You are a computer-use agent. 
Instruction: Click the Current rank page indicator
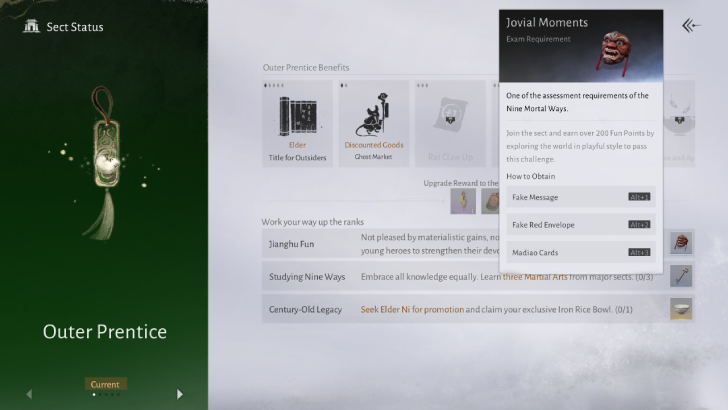click(x=104, y=385)
